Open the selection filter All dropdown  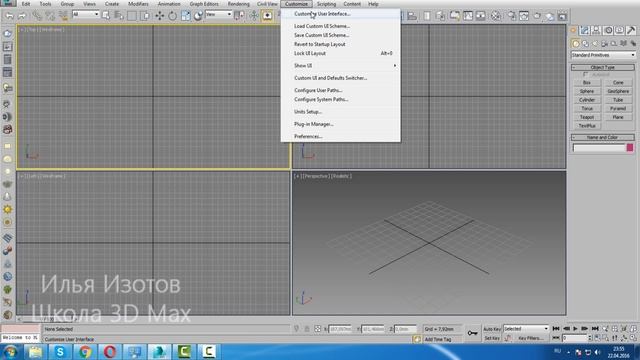click(85, 14)
